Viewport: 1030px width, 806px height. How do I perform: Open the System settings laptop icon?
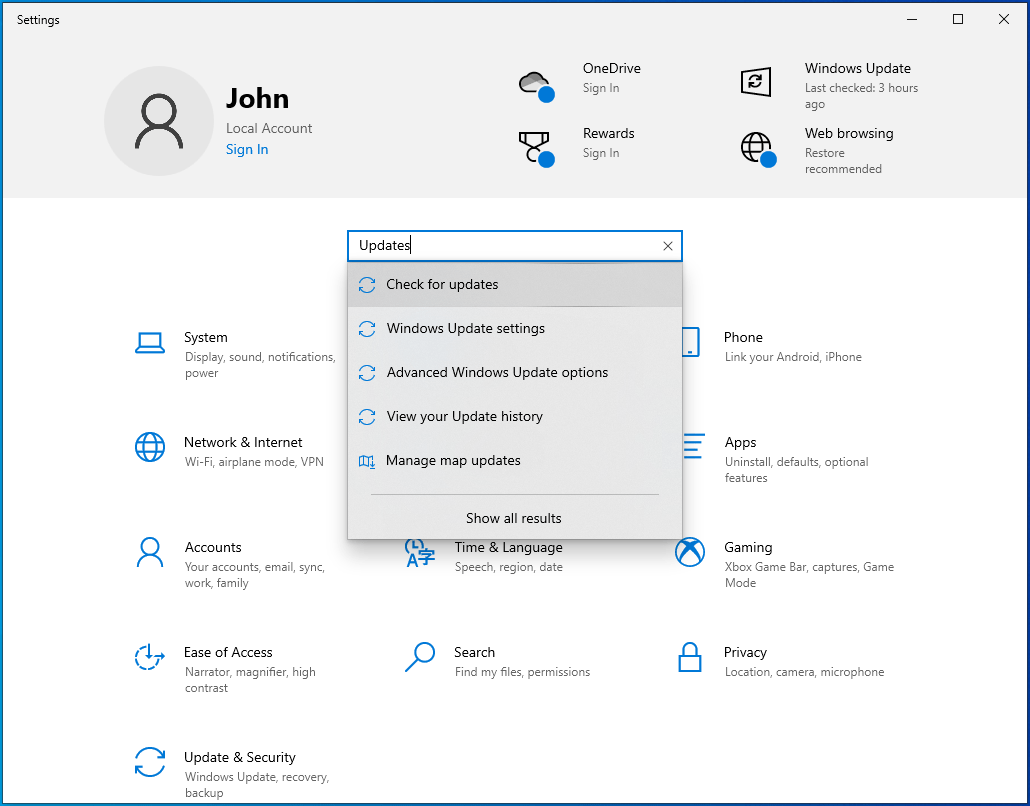[x=150, y=344]
